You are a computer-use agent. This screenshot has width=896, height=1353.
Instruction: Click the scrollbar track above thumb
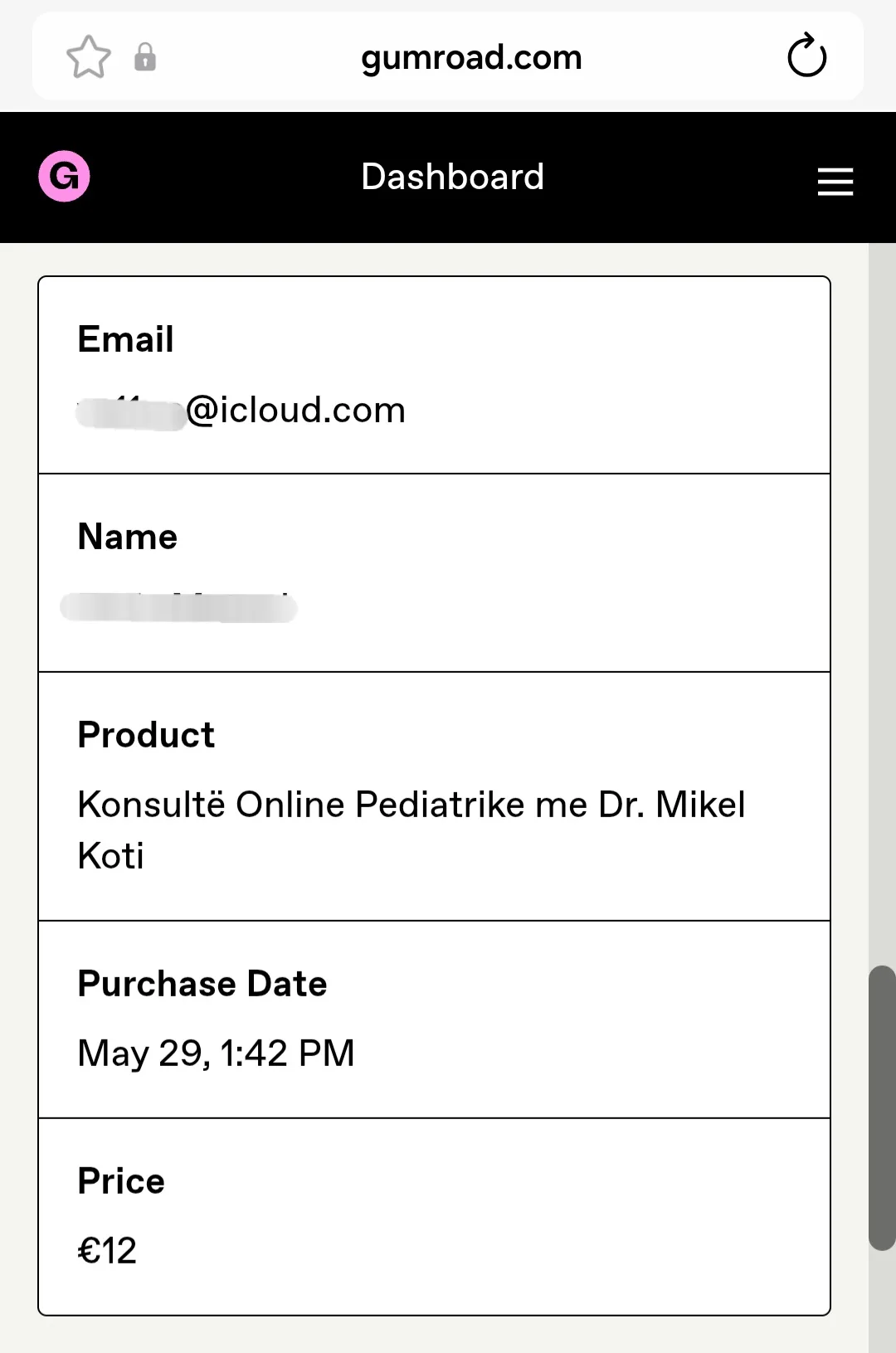(x=882, y=604)
